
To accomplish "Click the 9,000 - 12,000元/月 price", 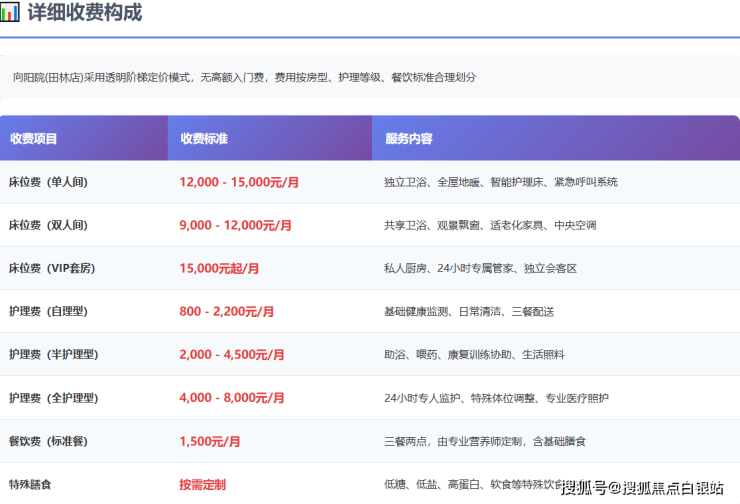I will coord(236,225).
